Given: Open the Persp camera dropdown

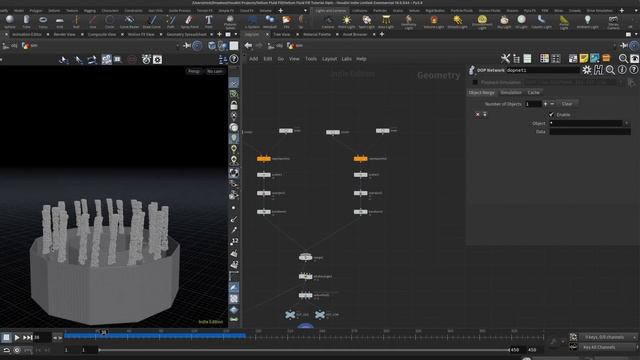Looking at the screenshot, I should (193, 71).
